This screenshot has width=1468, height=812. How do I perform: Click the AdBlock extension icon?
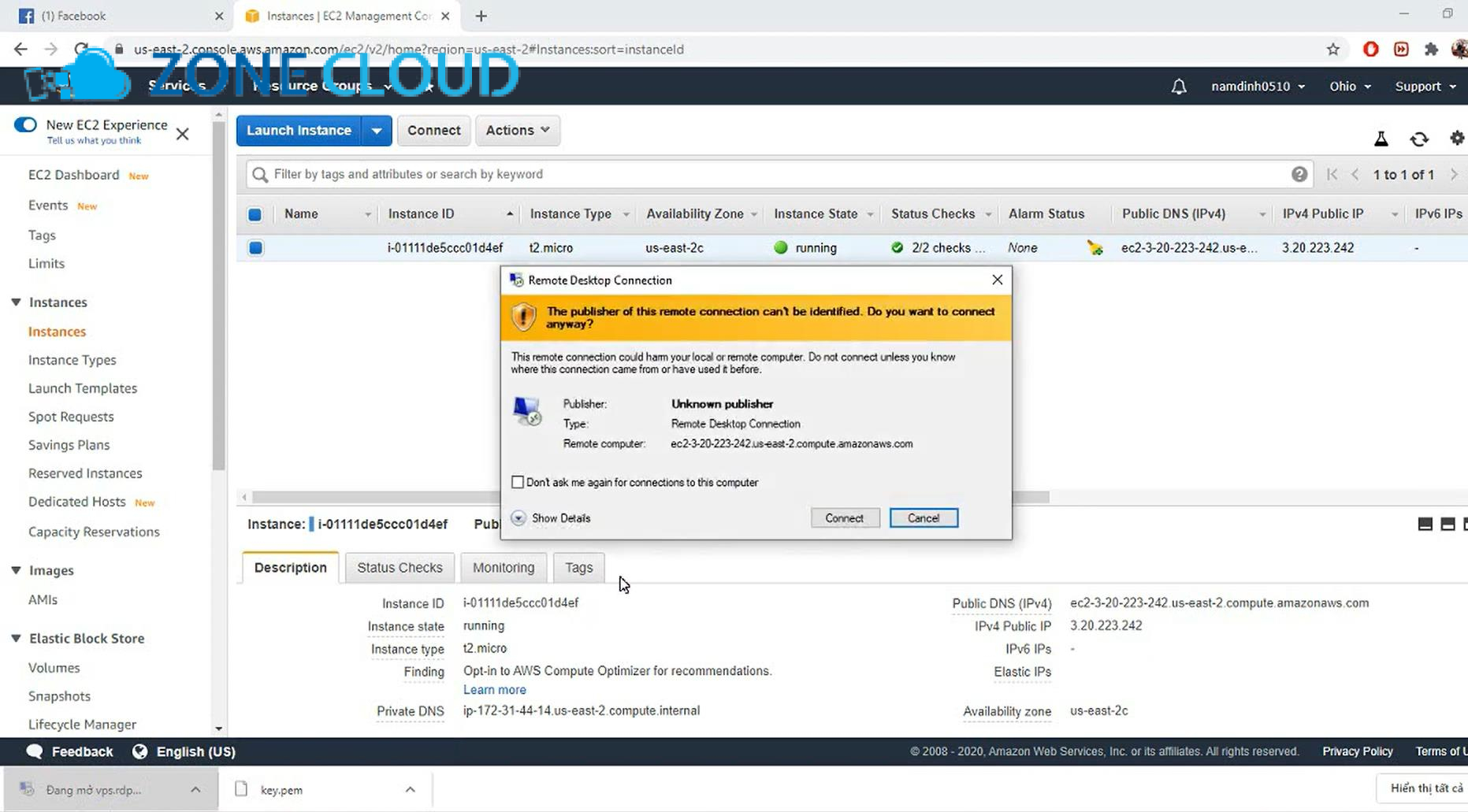coord(1370,49)
